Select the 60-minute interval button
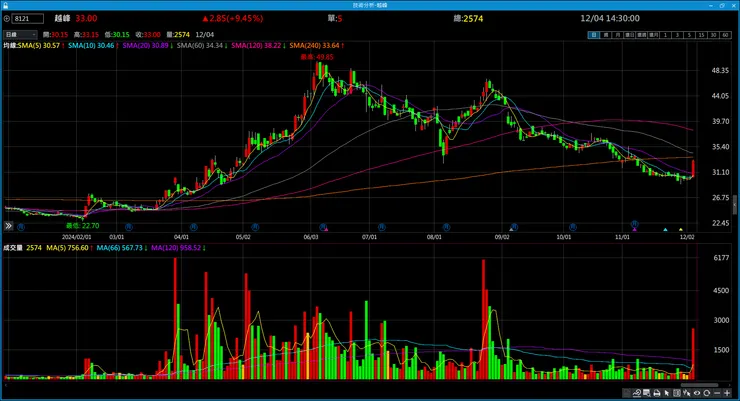Viewport: 740px width, 401px height. click(725, 35)
